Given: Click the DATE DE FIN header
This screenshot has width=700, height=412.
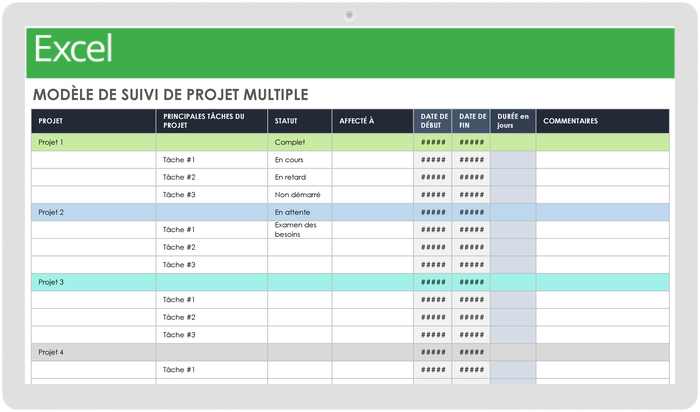Looking at the screenshot, I should 471,121.
